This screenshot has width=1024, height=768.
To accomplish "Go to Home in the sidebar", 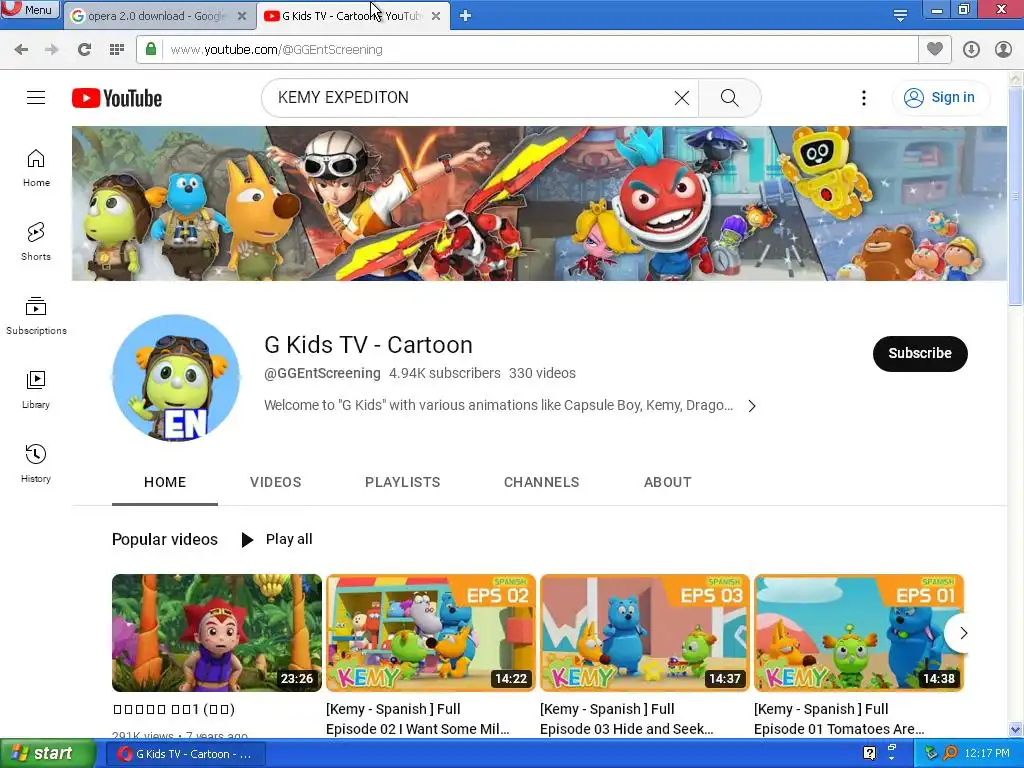I will click(x=36, y=168).
